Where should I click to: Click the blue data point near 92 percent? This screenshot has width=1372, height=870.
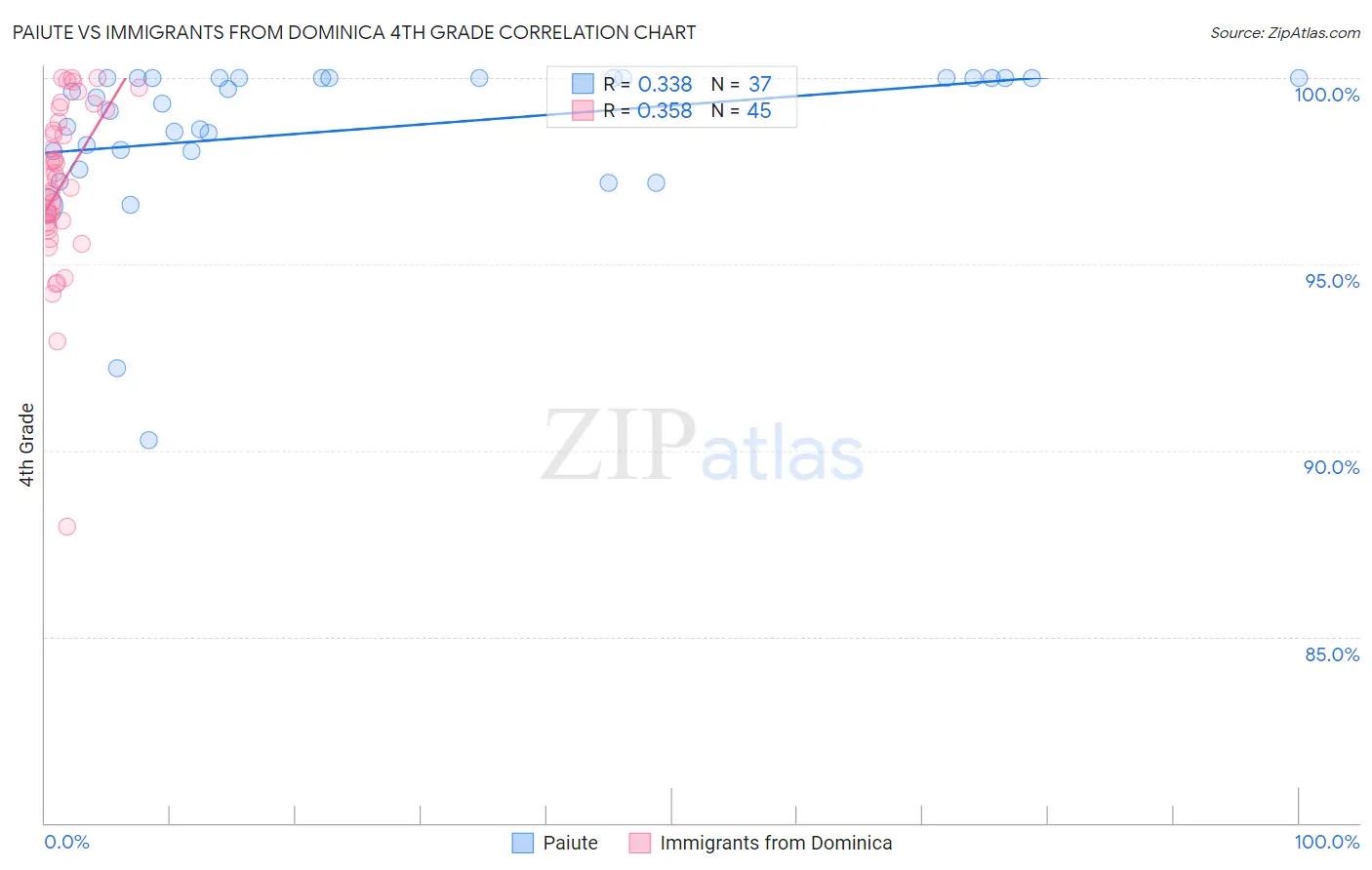point(117,368)
